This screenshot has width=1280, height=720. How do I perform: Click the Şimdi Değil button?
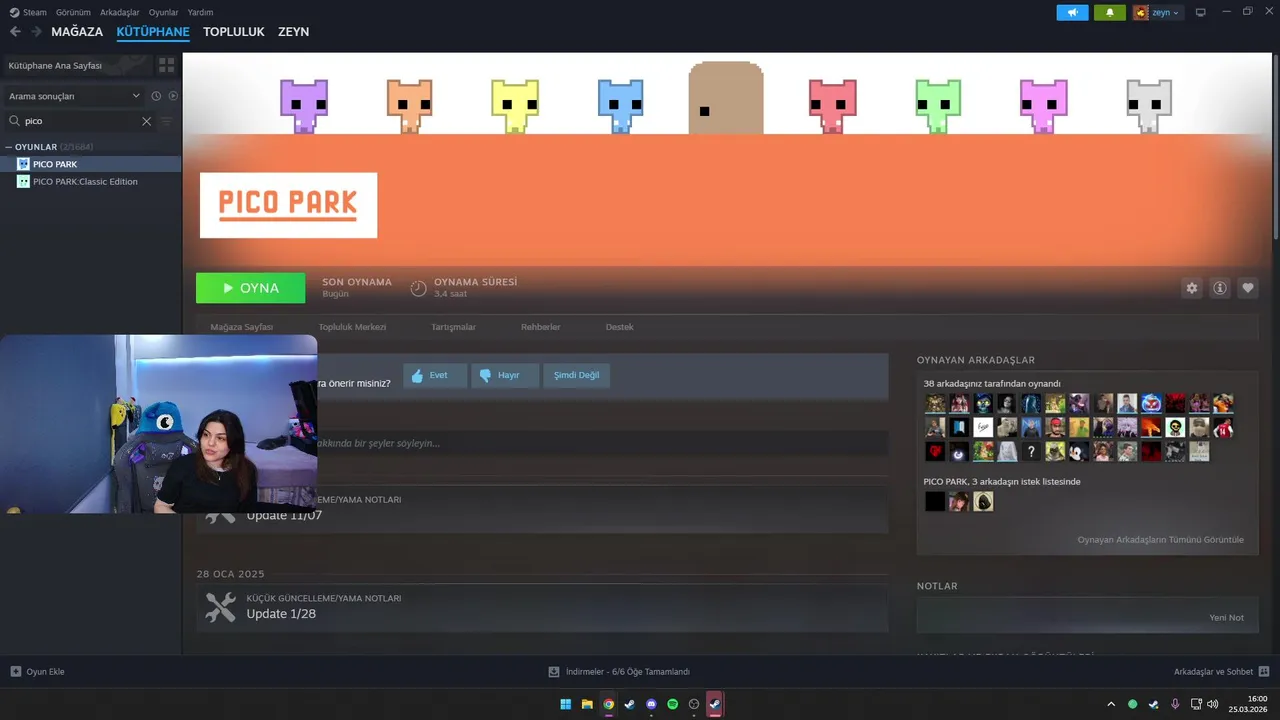tap(576, 376)
